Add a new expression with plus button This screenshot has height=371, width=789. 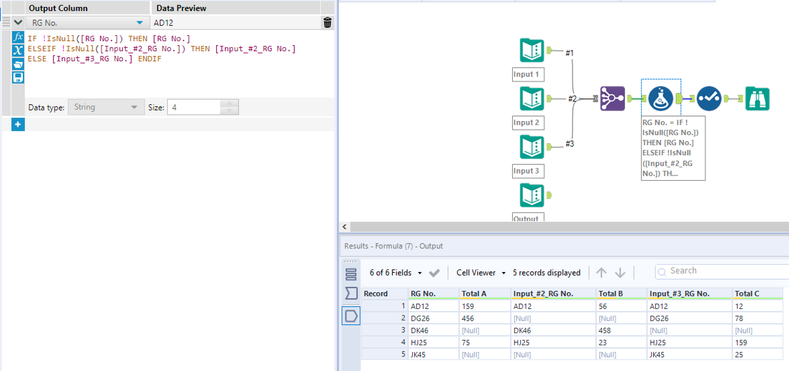pyautogui.click(x=18, y=124)
